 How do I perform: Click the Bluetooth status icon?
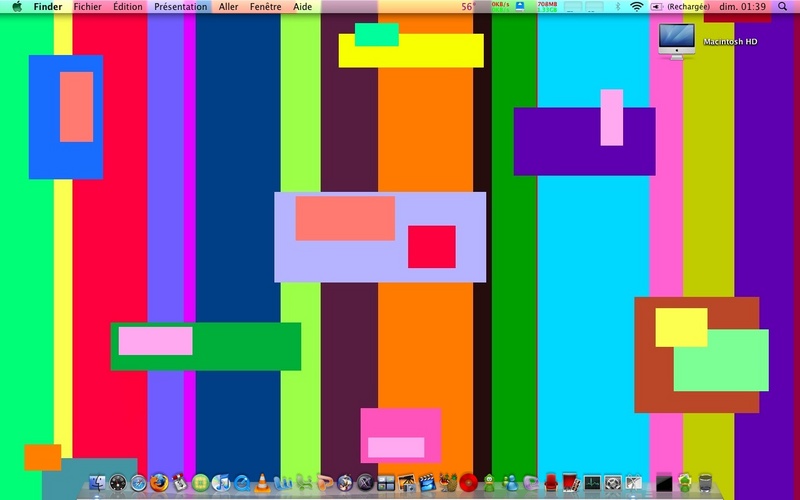(617, 7)
